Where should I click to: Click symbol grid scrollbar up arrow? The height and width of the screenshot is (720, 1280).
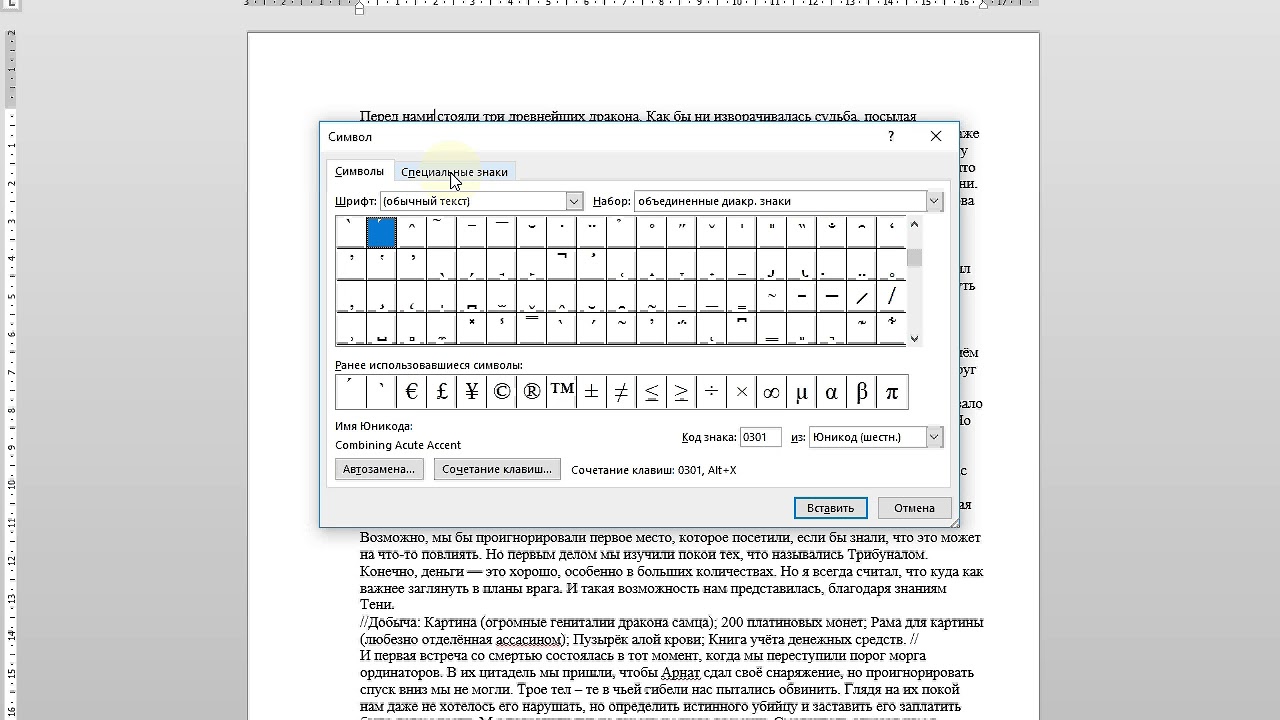pos(914,224)
